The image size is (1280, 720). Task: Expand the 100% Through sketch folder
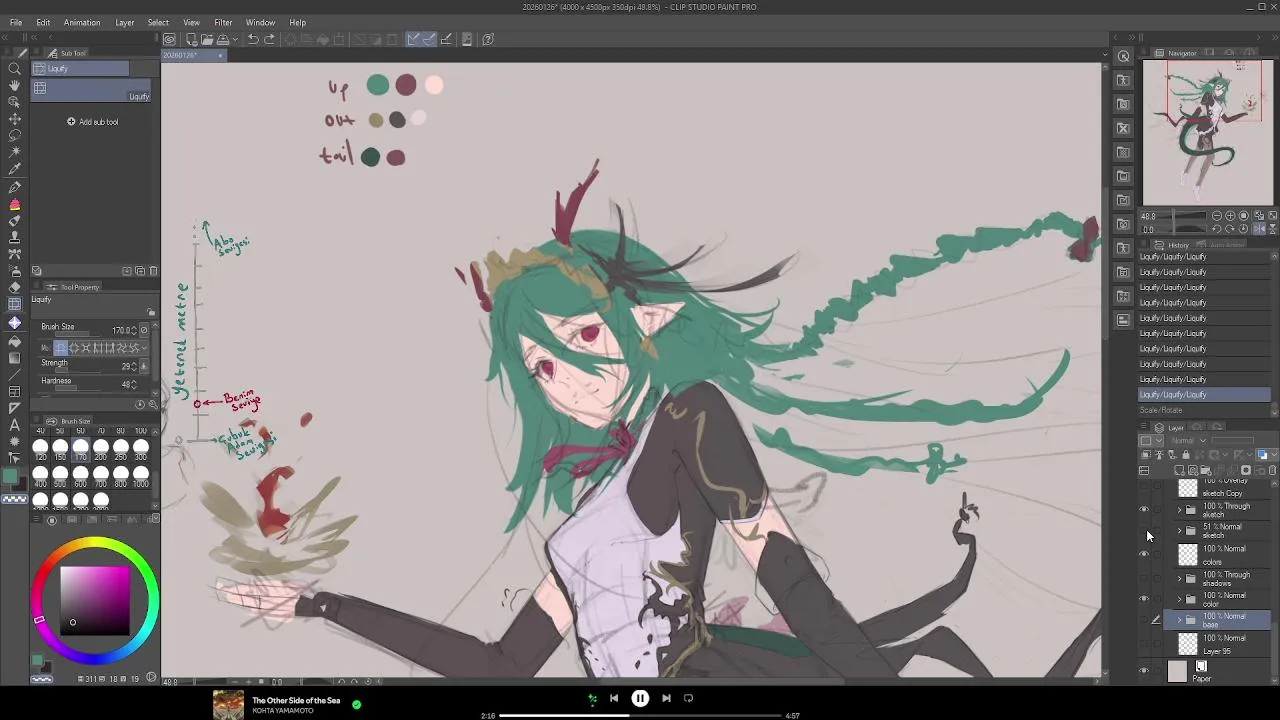(1179, 510)
